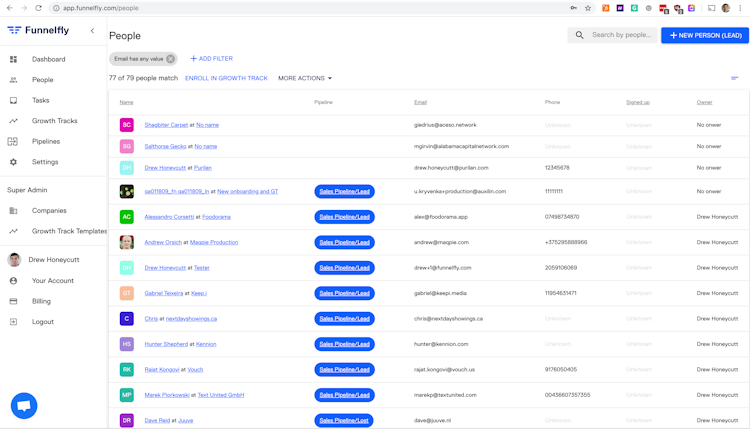This screenshot has width=750, height=429.
Task: Click the AC avatar for Alessandro Corsetti
Action: (127, 217)
